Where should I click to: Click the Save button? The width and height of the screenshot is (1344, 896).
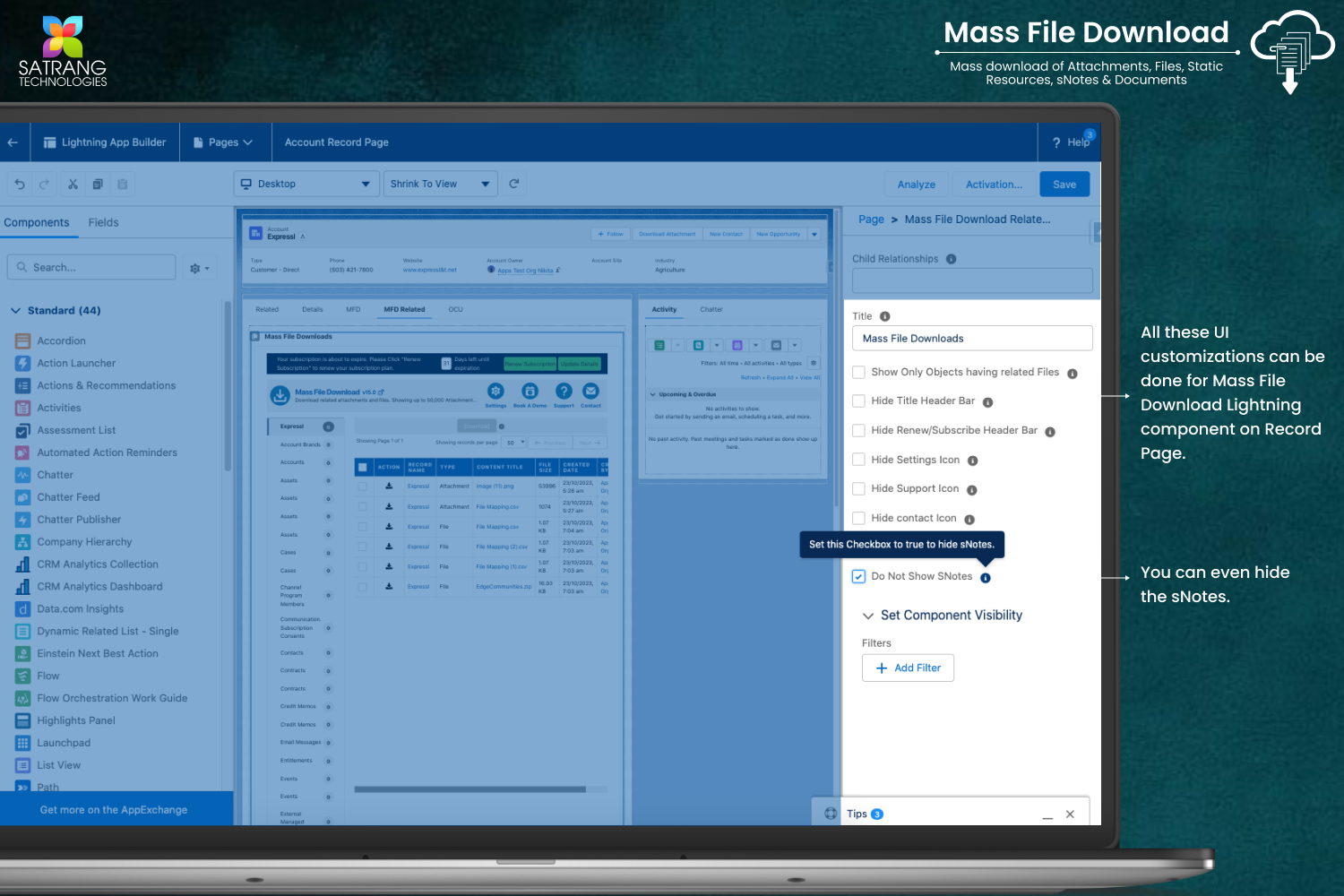1064,185
